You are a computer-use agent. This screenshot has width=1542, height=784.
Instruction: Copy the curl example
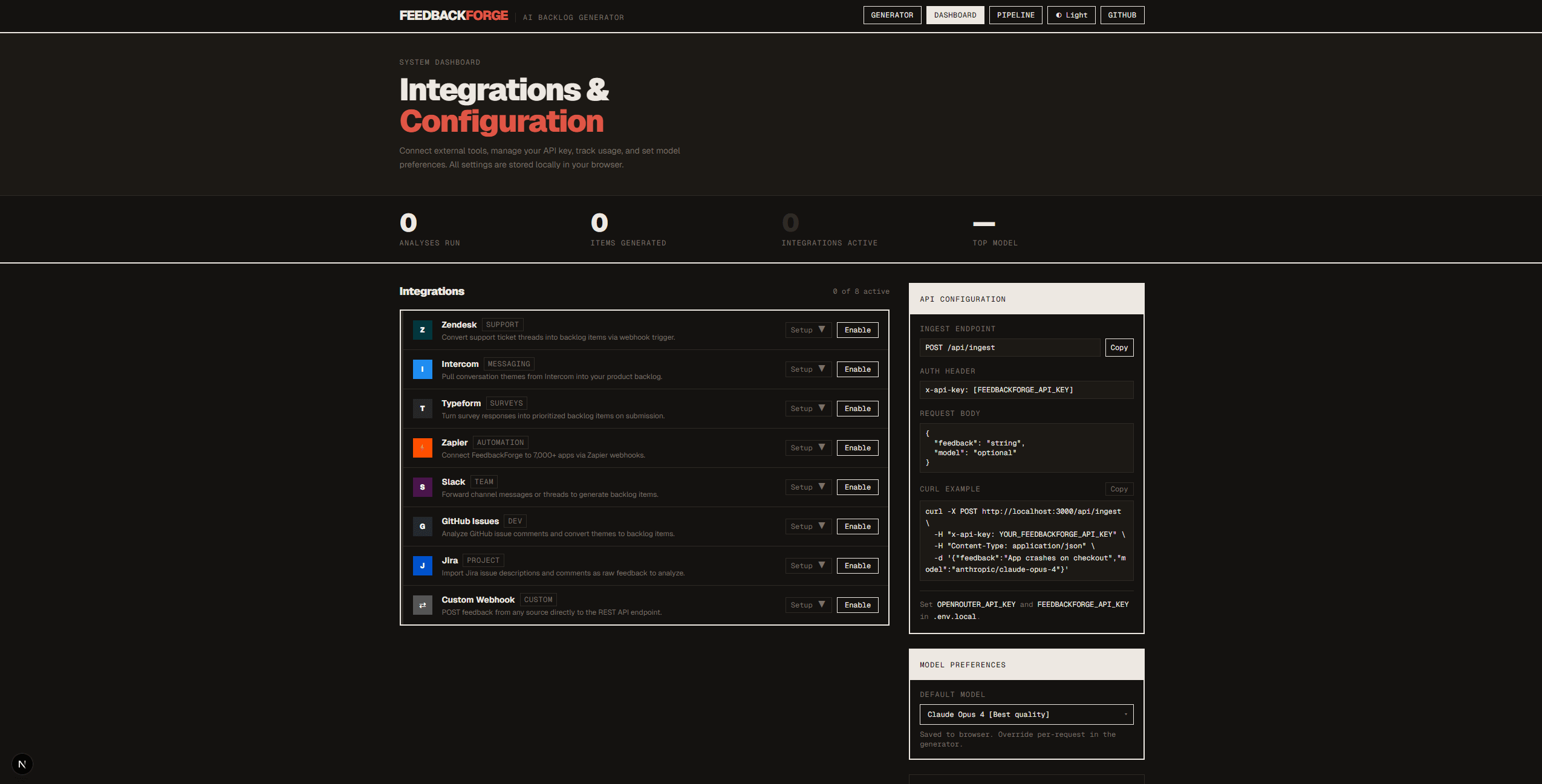pos(1118,489)
